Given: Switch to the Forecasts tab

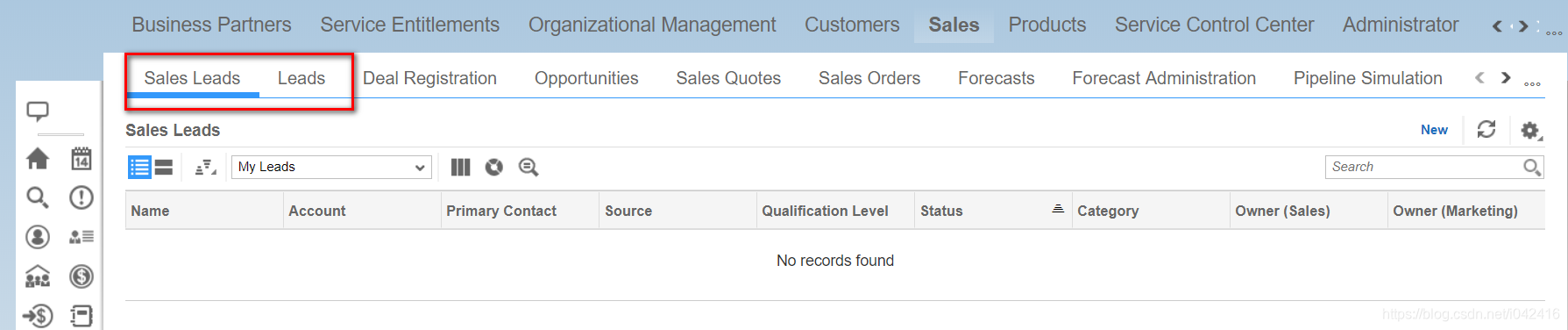Looking at the screenshot, I should tap(997, 78).
